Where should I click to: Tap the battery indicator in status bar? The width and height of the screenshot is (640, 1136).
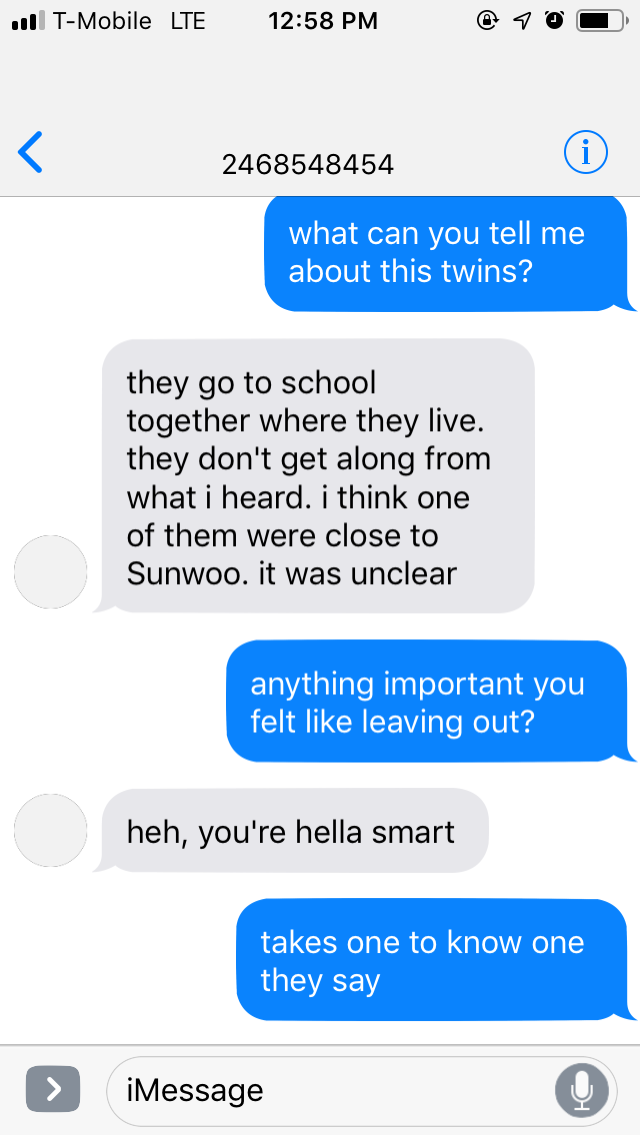click(x=602, y=21)
